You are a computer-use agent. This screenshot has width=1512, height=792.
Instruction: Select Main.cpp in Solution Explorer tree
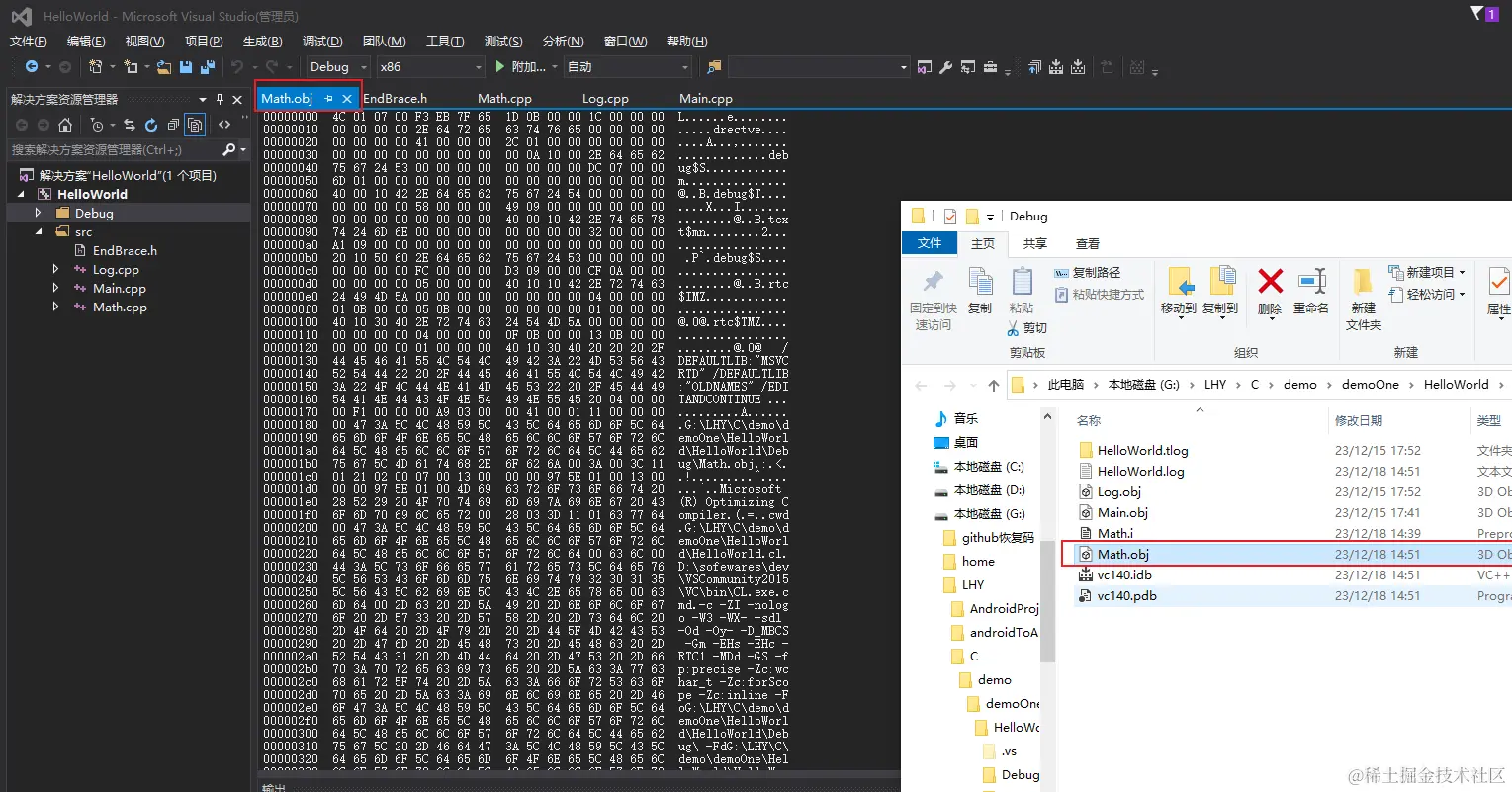click(120, 288)
